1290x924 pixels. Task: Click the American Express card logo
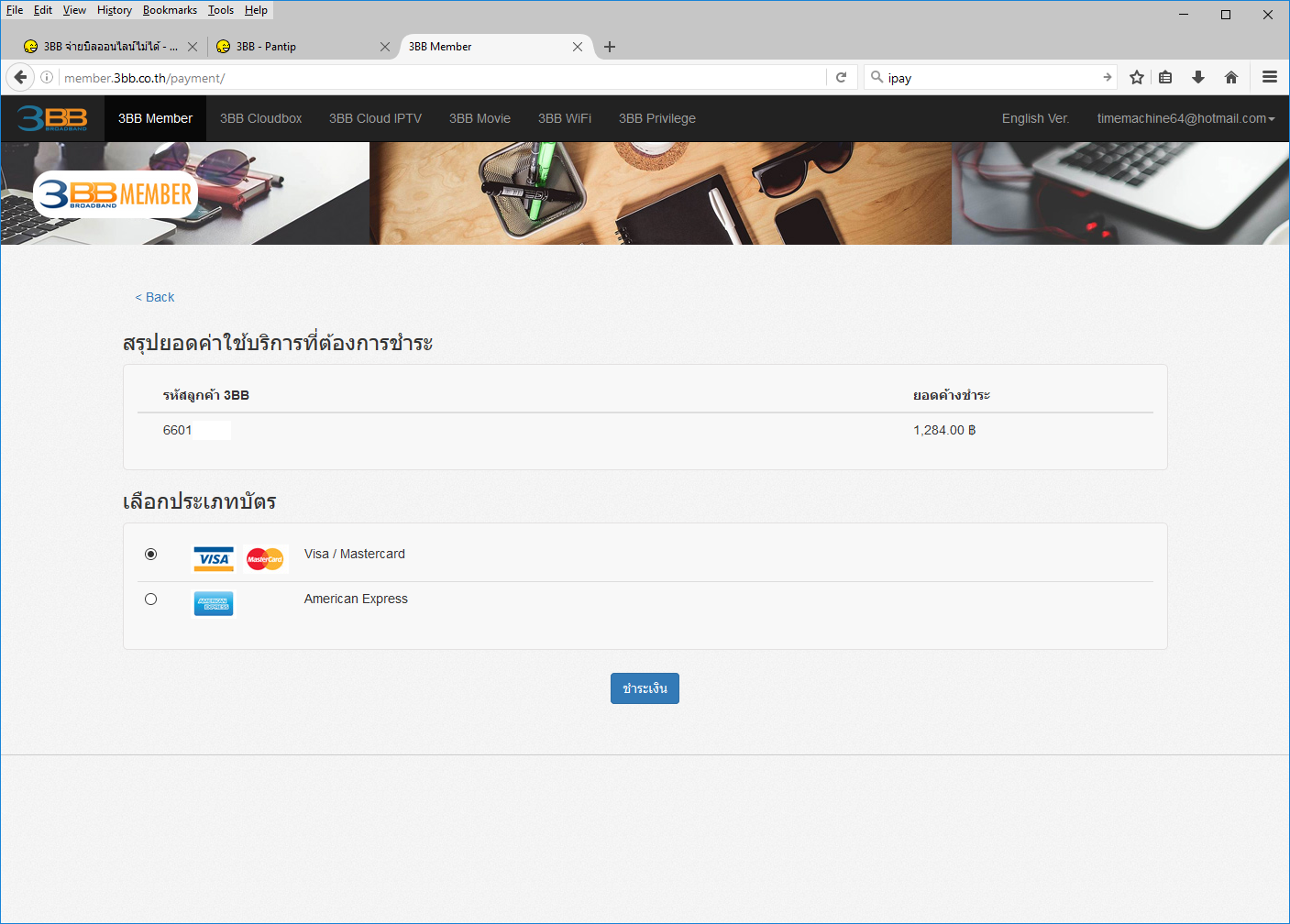[x=214, y=604]
